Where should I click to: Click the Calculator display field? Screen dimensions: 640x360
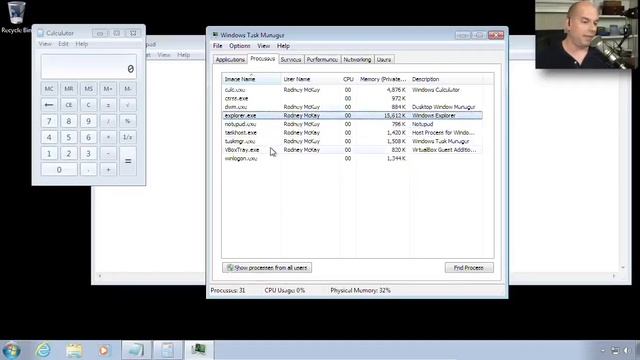[89, 67]
